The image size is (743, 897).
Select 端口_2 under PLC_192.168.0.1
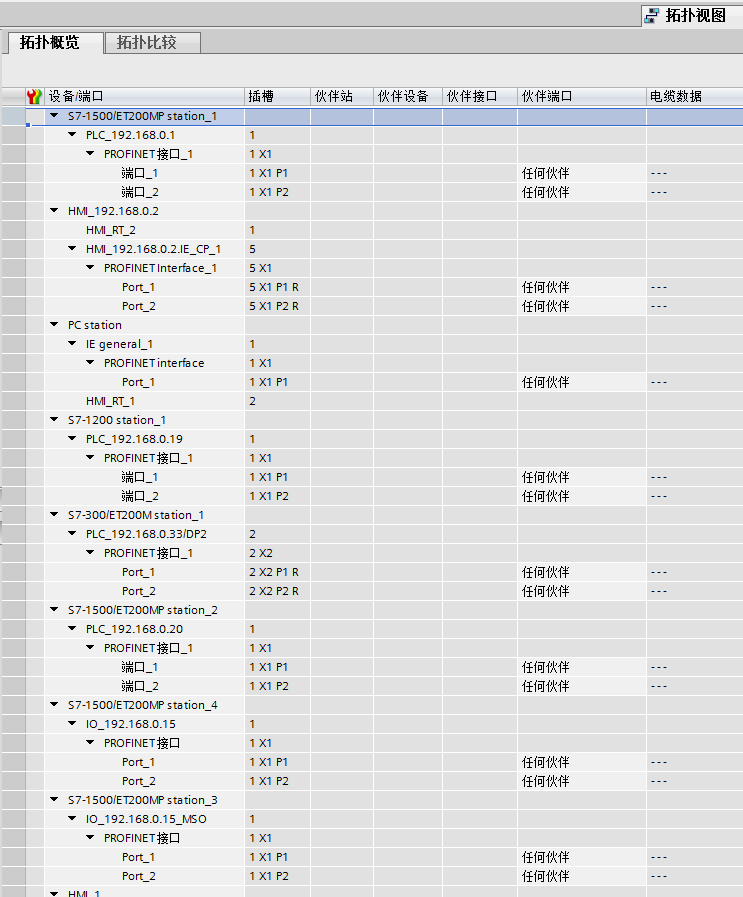click(x=140, y=192)
